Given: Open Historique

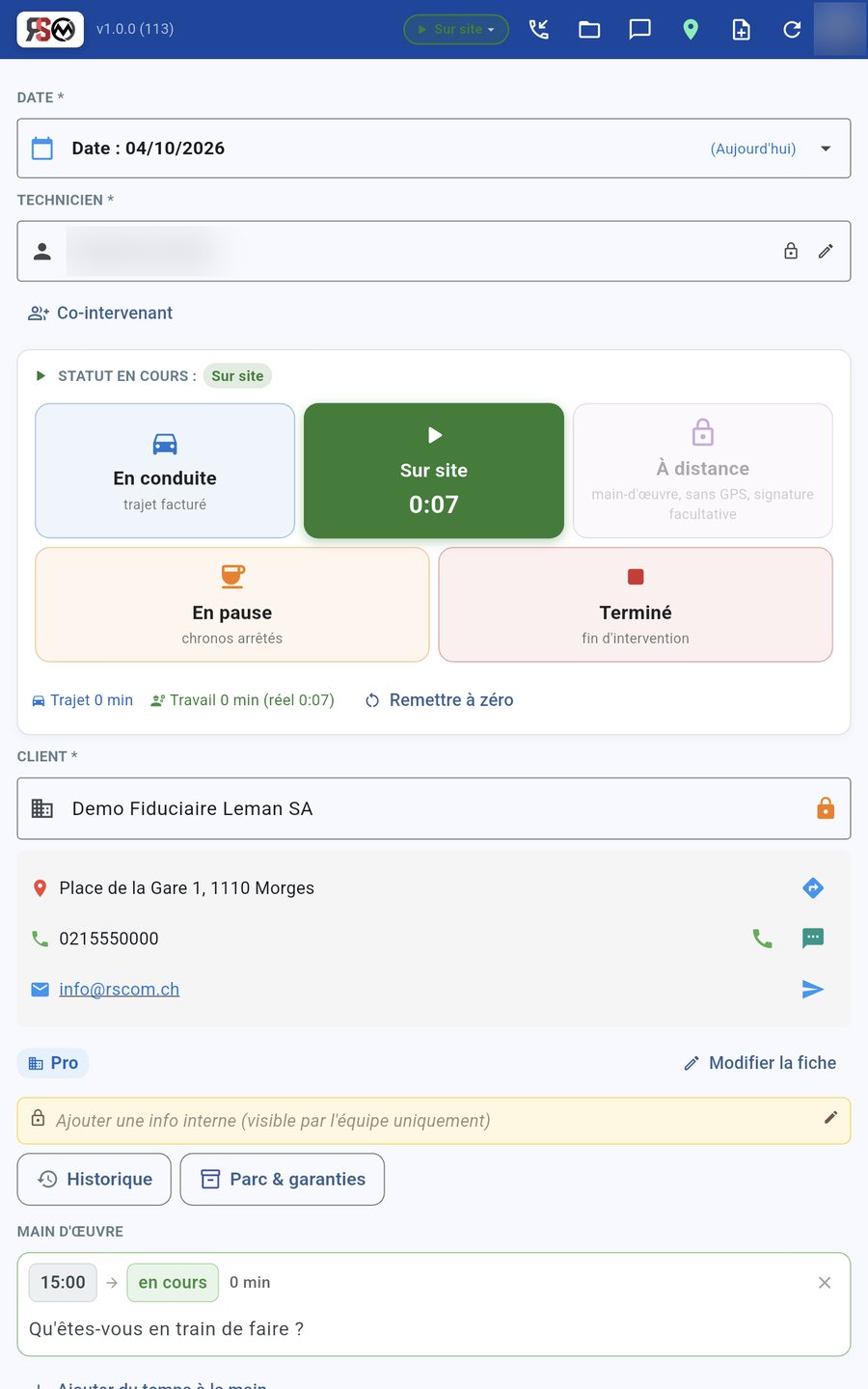Looking at the screenshot, I should pyautogui.click(x=95, y=1180).
